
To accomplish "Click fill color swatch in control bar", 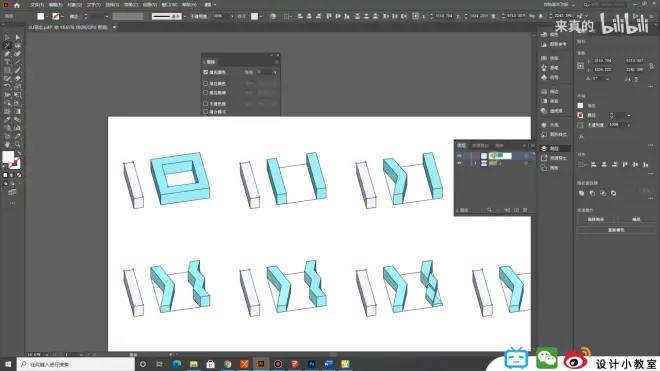I will click(x=40, y=16).
